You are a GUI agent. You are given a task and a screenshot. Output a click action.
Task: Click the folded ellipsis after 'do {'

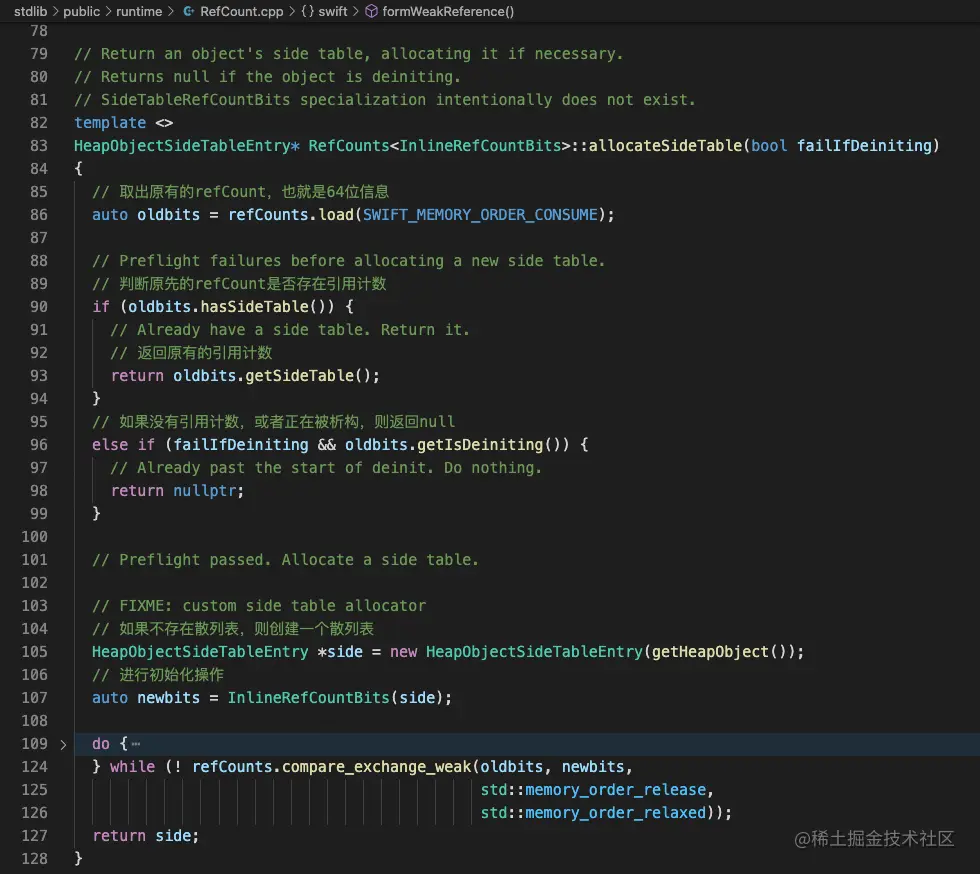pos(136,744)
